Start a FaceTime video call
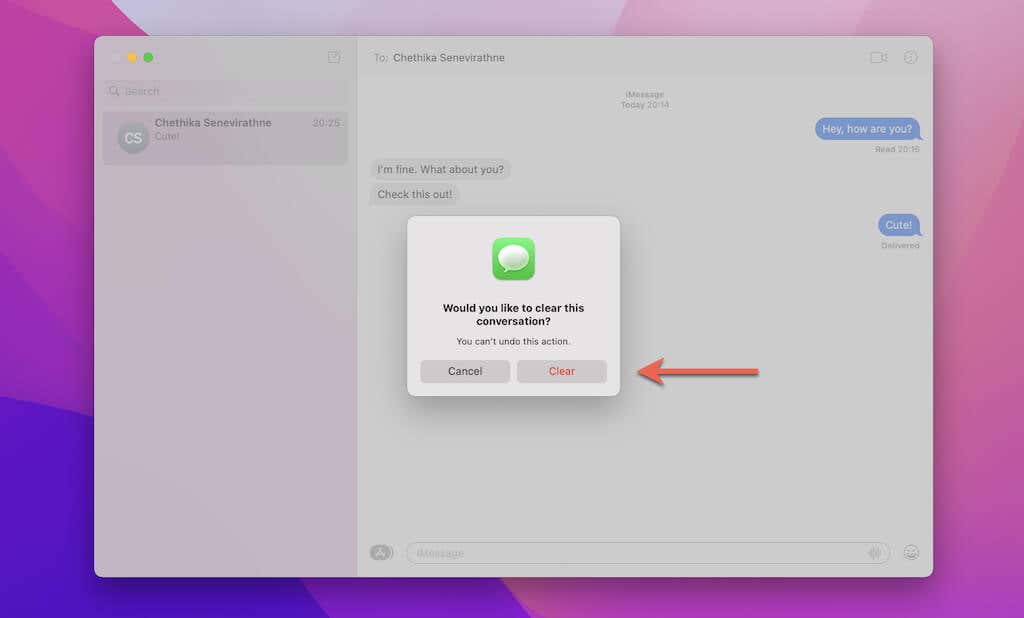Screen dimensions: 1024x618 click(x=878, y=57)
